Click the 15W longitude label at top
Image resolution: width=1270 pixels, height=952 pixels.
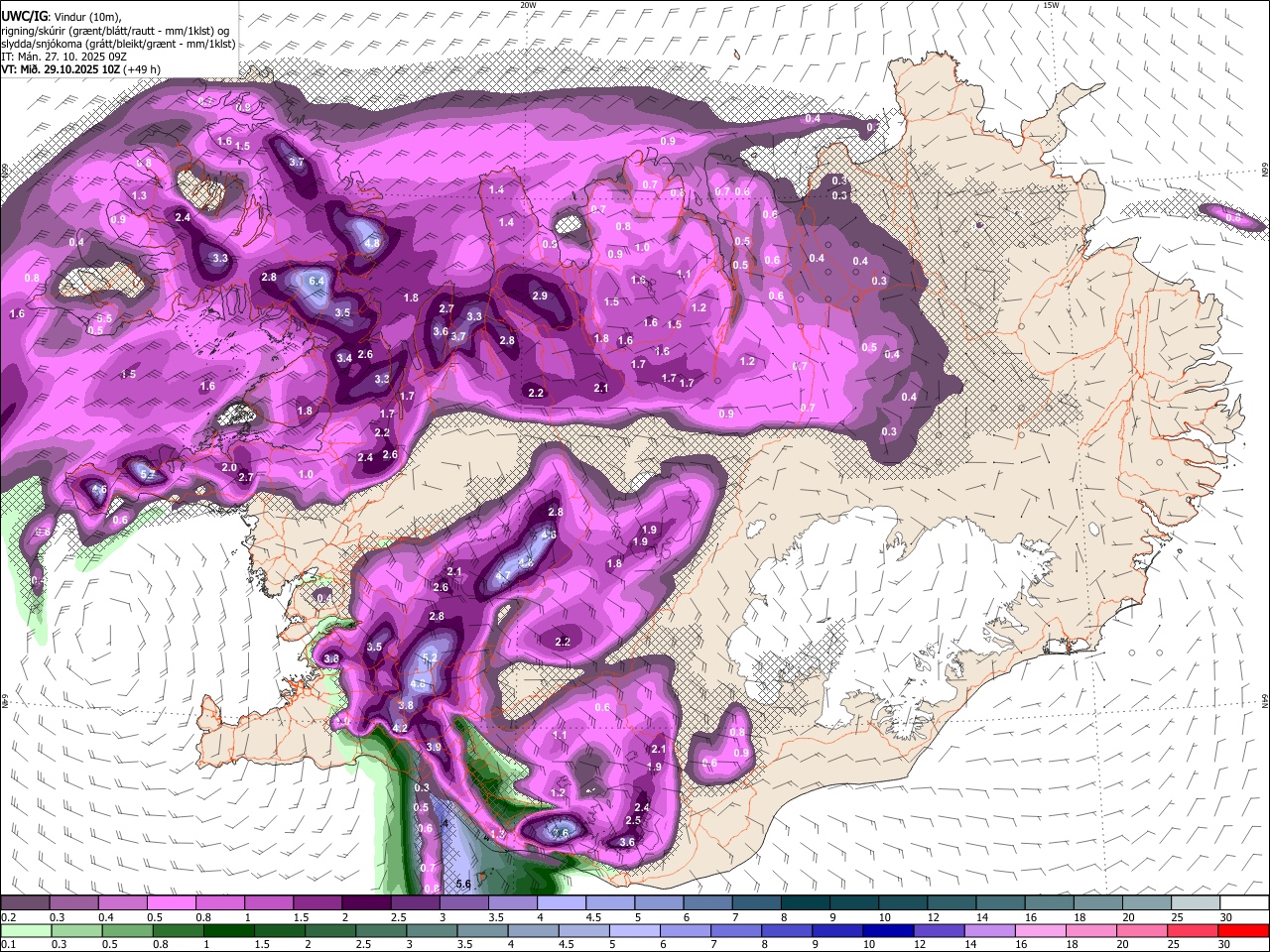[1051, 5]
